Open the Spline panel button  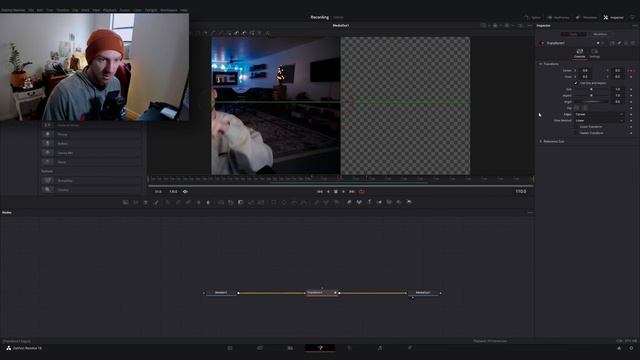point(533,18)
